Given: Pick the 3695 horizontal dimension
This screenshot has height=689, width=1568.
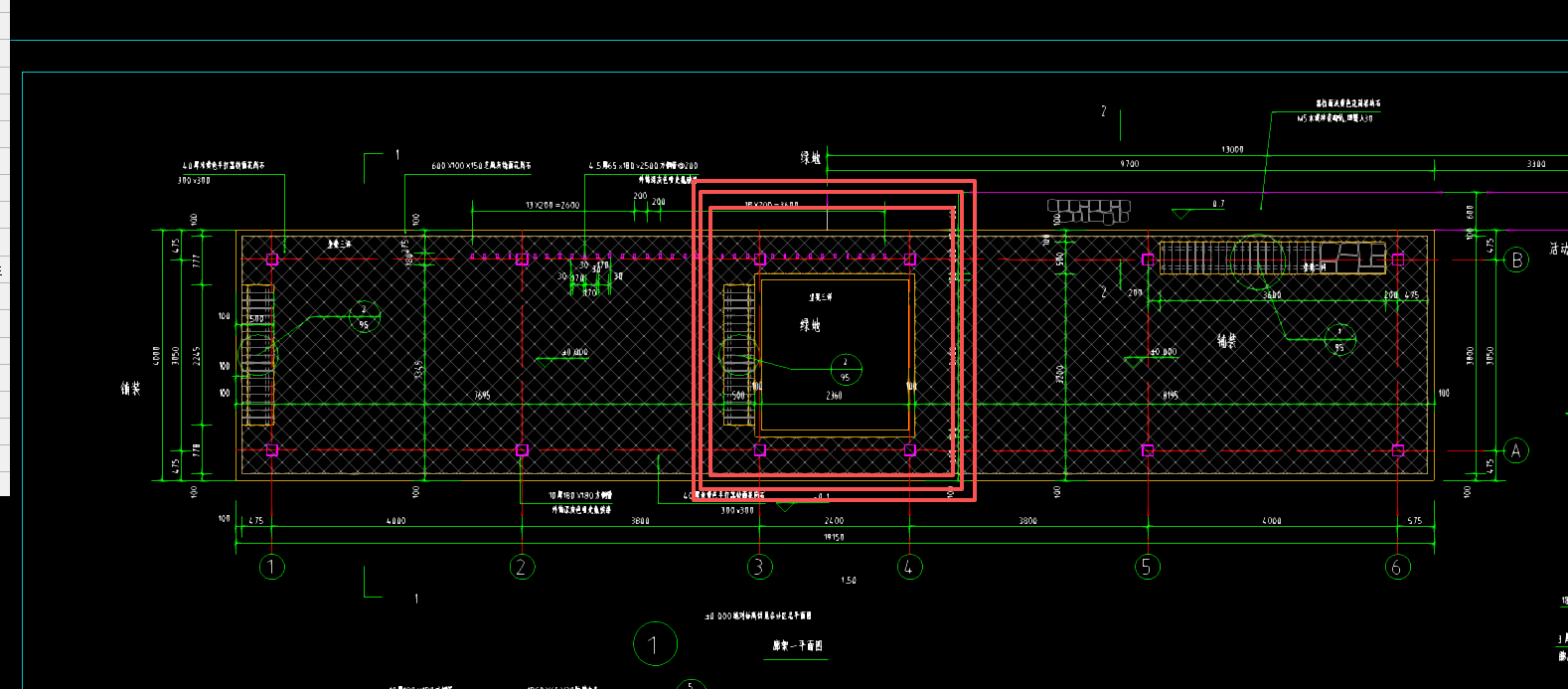Looking at the screenshot, I should [x=482, y=396].
